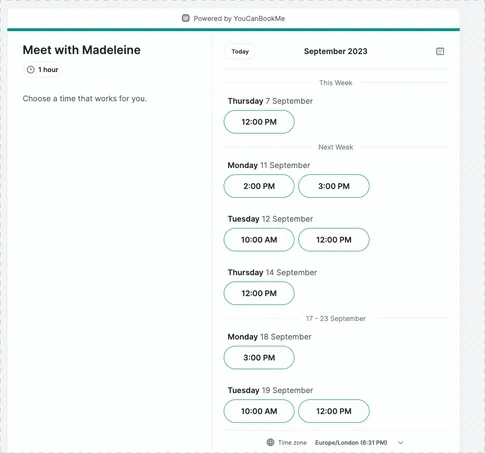Select 12:00 PM on Tuesday 12 September
Screen dimensions: 485x453
334,240
